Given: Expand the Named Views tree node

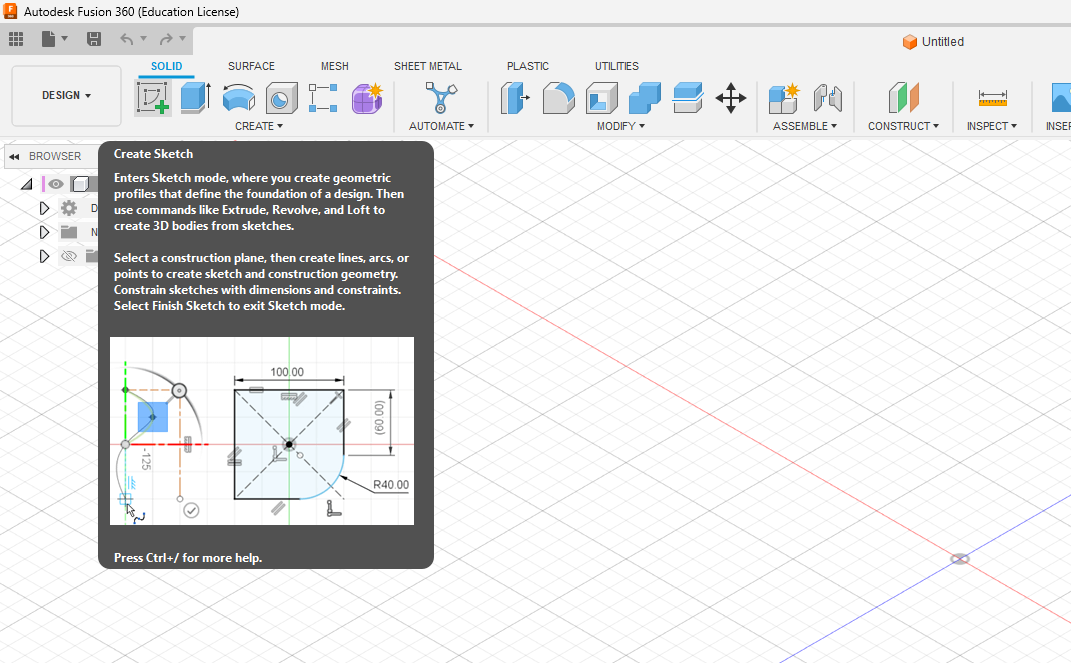Looking at the screenshot, I should tap(44, 232).
